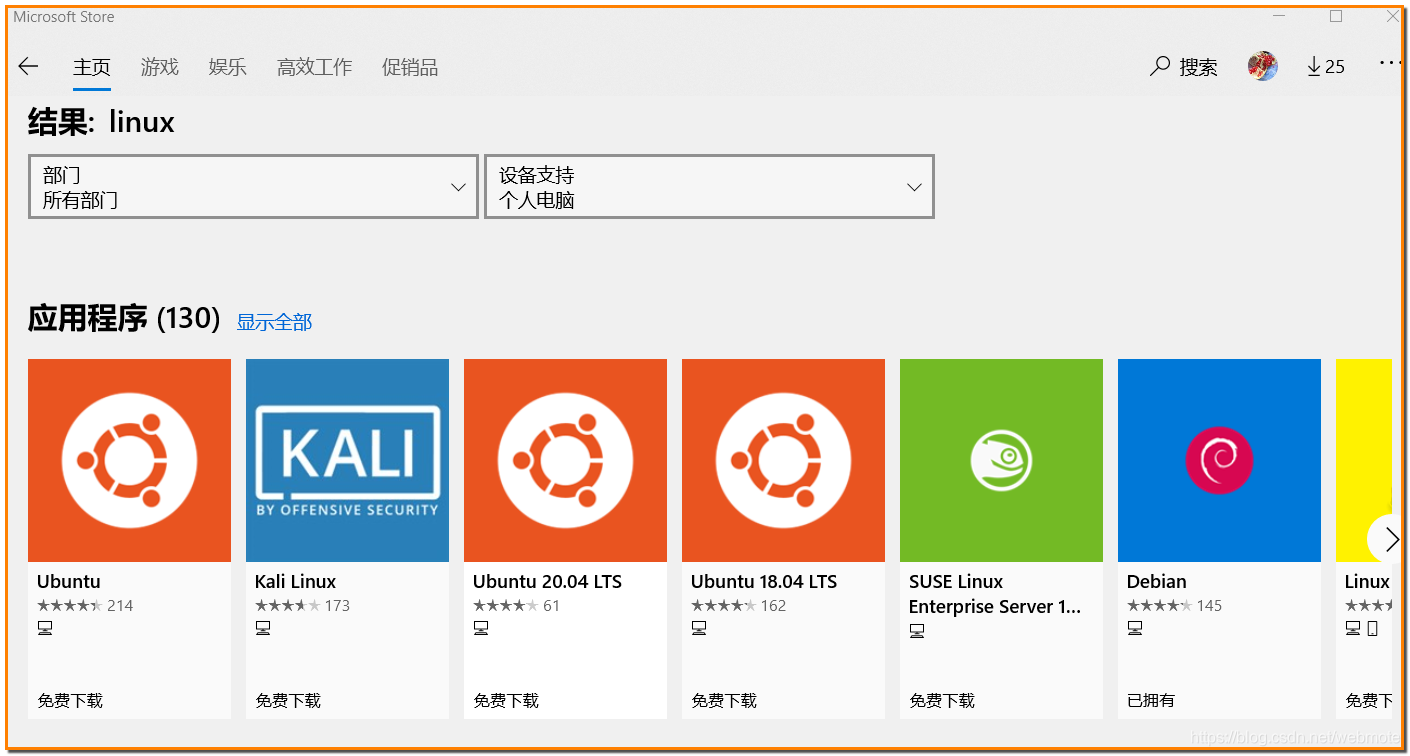The width and height of the screenshot is (1410, 756).
Task: Maximize the Microsoft Store window
Action: pos(1336,16)
